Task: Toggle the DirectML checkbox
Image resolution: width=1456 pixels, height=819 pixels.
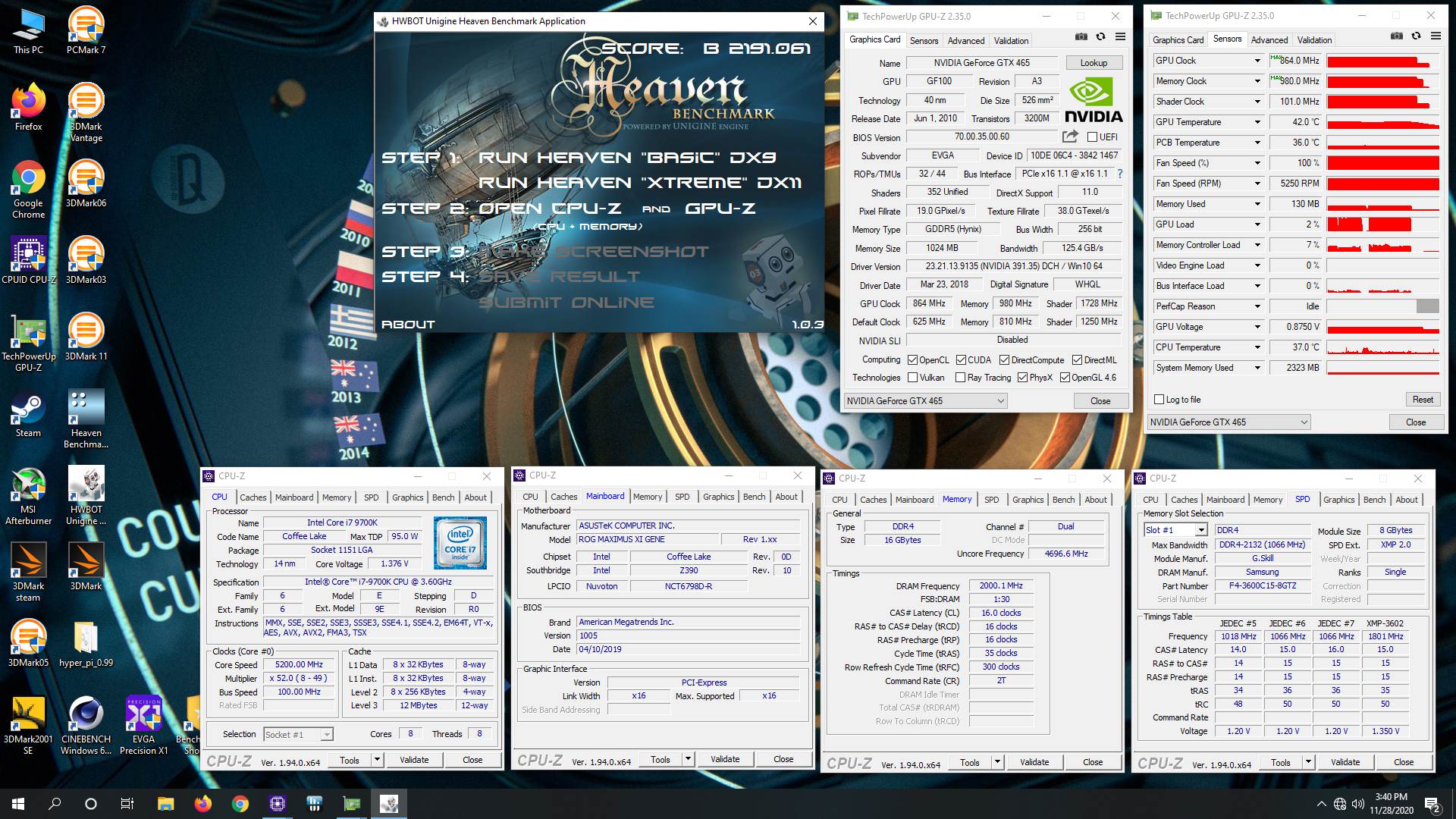Action: coord(1077,360)
